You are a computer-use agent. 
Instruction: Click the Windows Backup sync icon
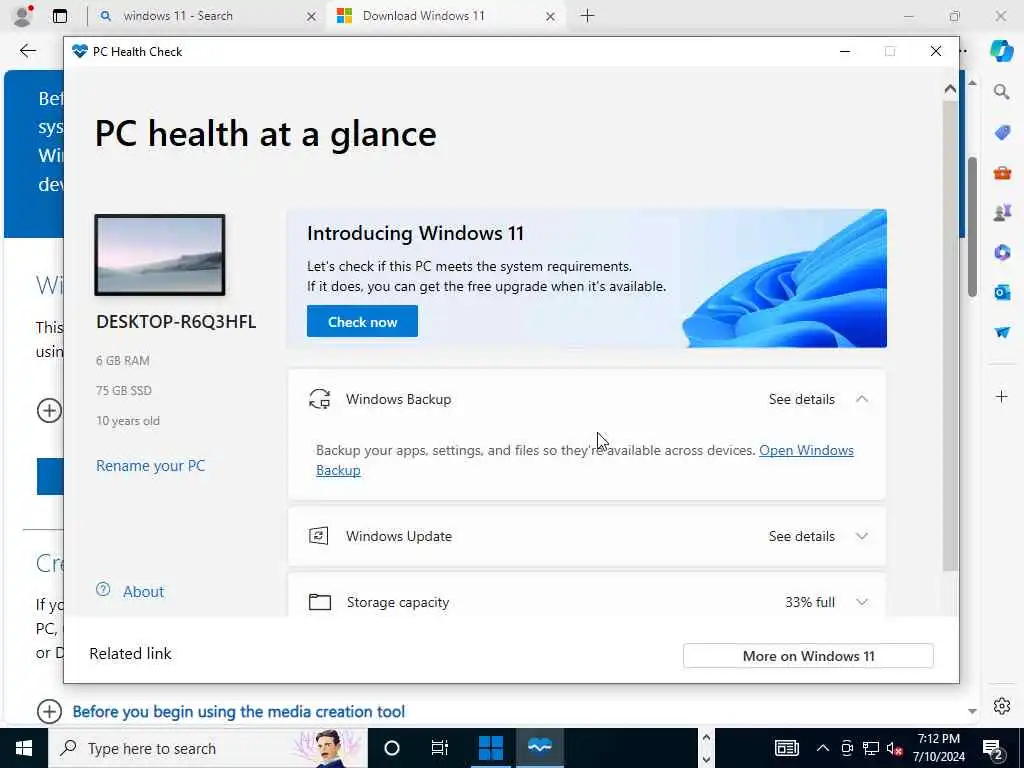pyautogui.click(x=319, y=399)
